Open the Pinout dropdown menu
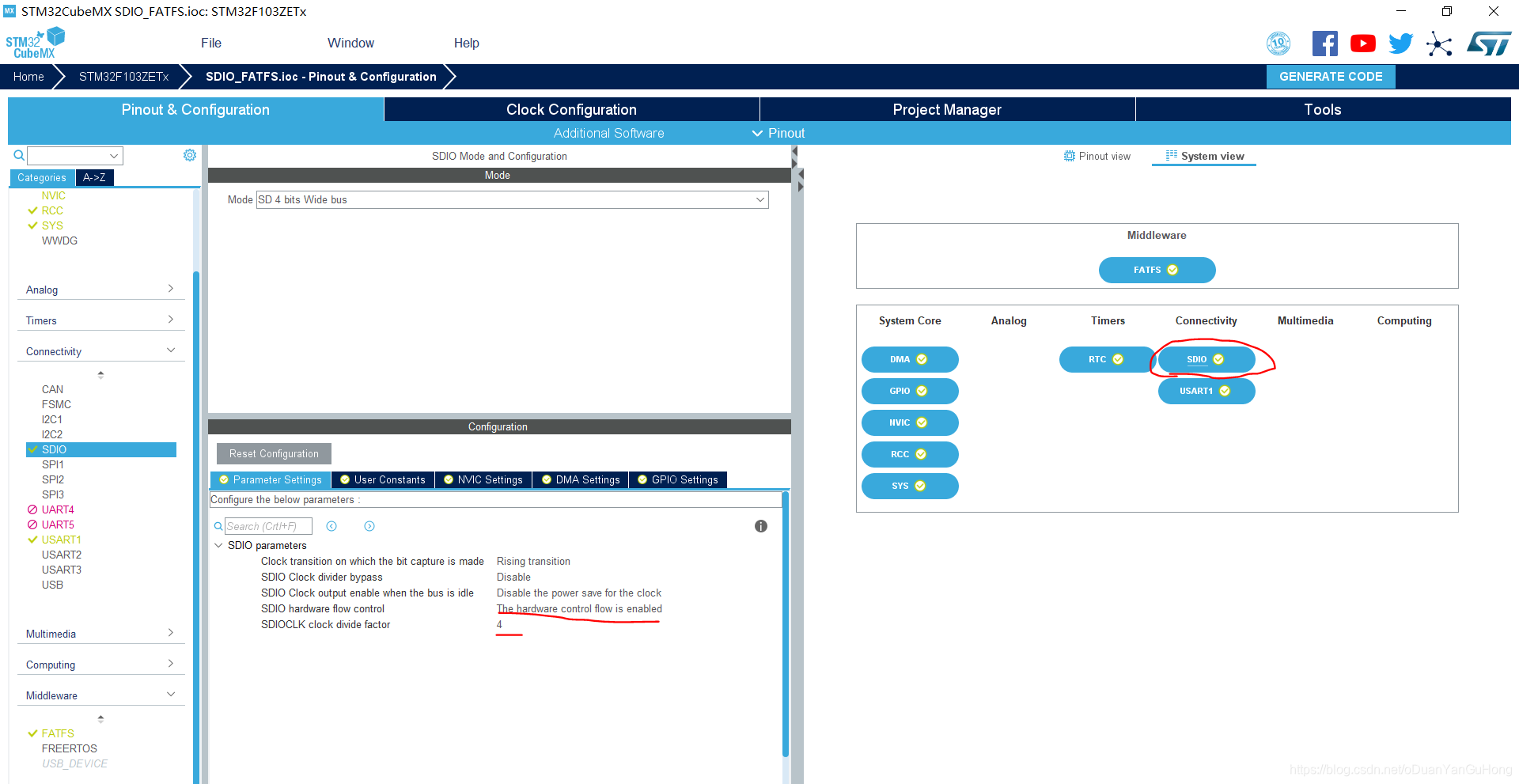This screenshot has width=1519, height=784. [x=778, y=133]
